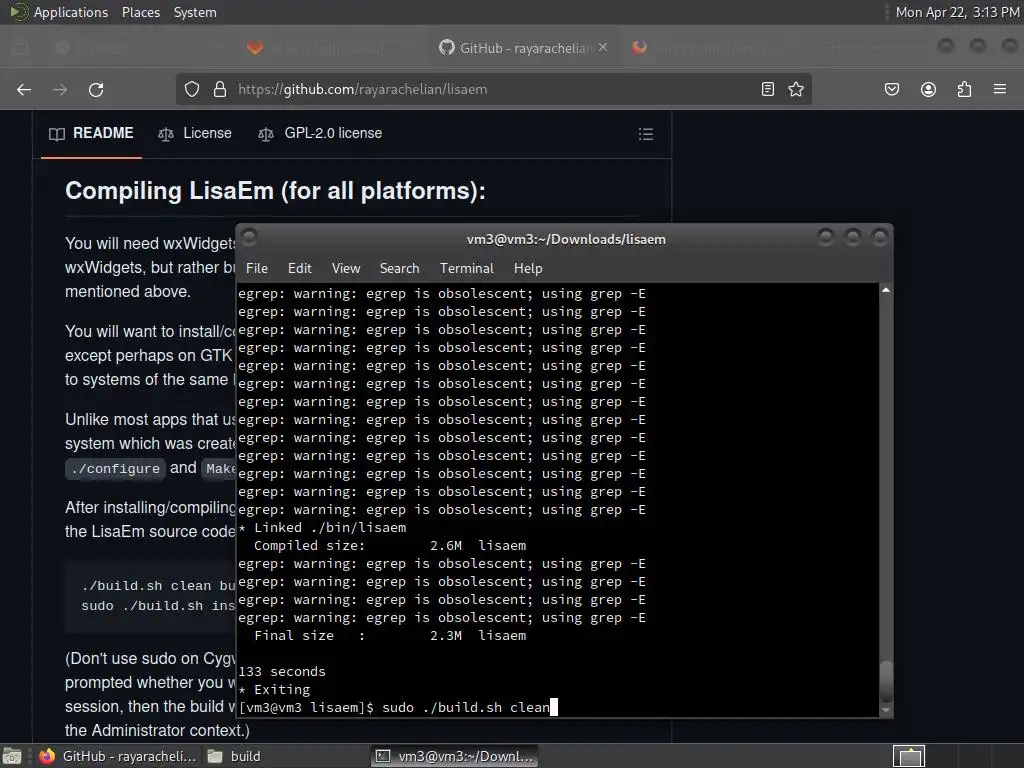Open the Pocket save icon
This screenshot has height=768, width=1024.
891,89
